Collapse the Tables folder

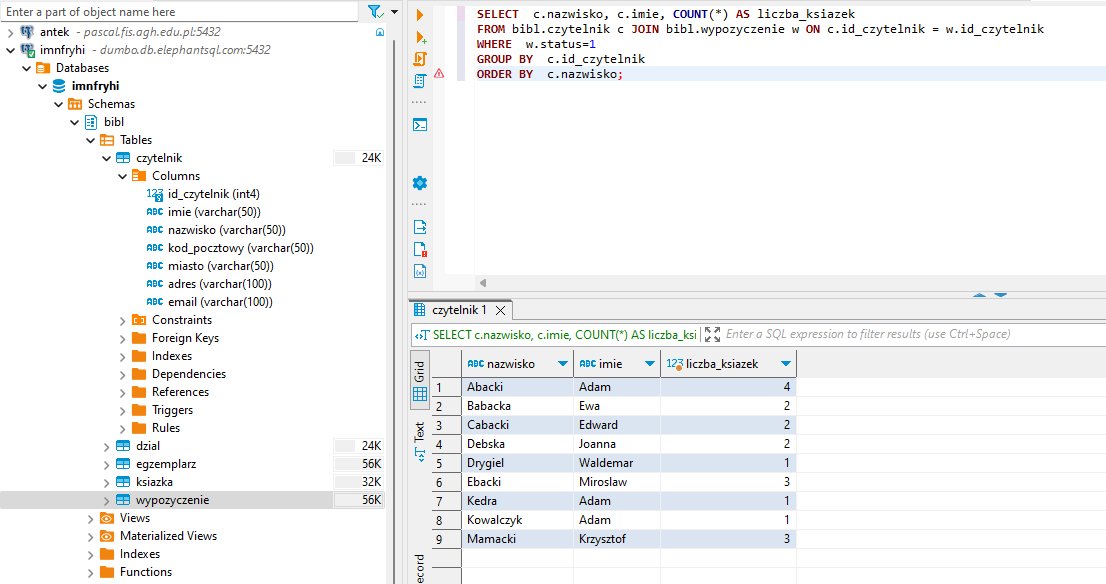90,140
